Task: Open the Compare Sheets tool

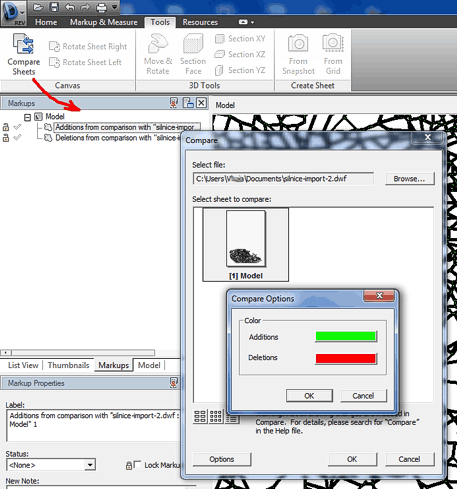Action: pos(23,54)
